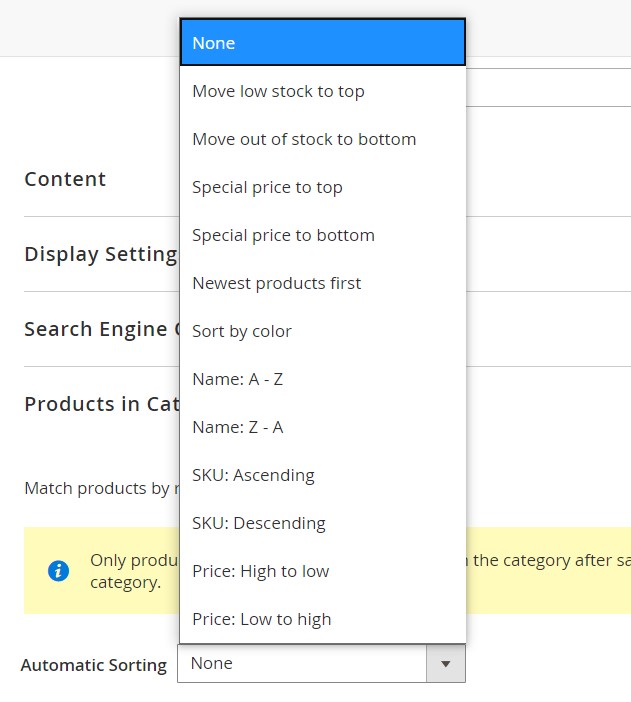Select SKU: Descending option
Viewport: 631px width, 702px height.
pos(322,523)
